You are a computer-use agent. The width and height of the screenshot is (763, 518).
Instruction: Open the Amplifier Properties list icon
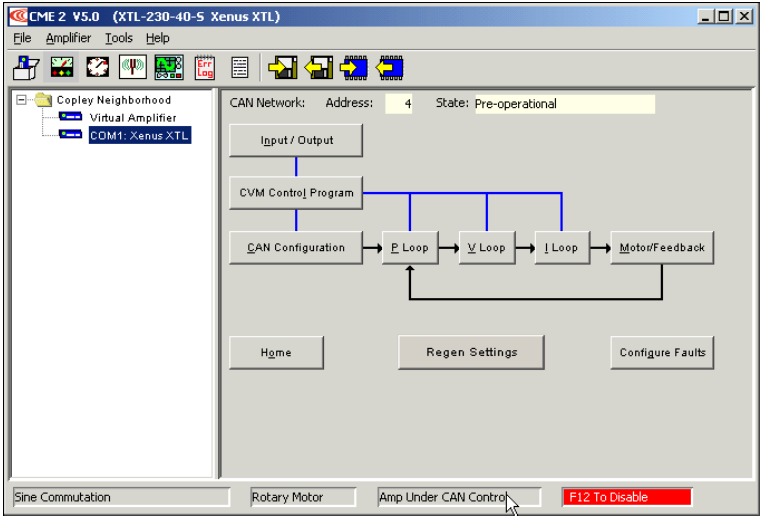click(x=239, y=68)
